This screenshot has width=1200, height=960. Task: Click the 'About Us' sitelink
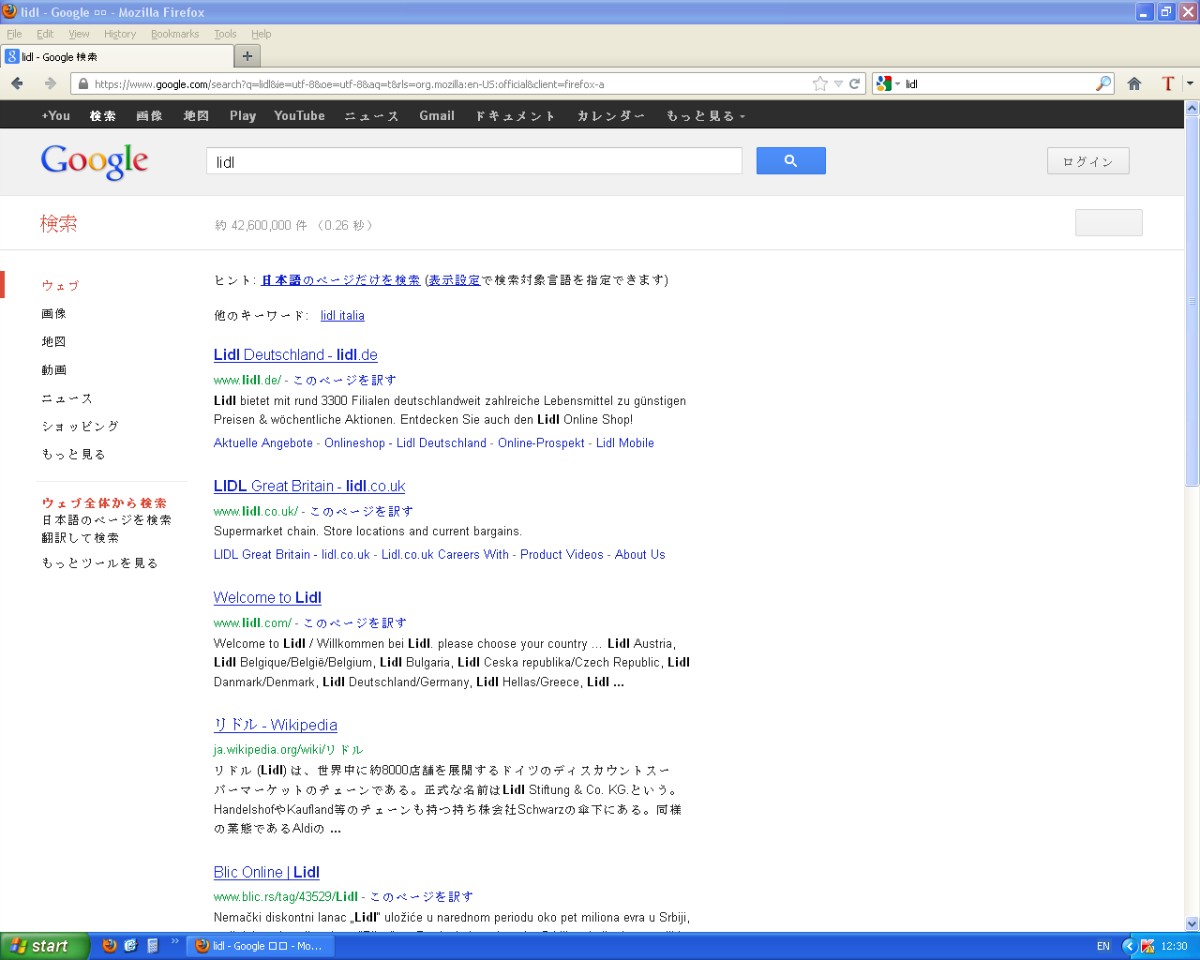click(x=640, y=555)
